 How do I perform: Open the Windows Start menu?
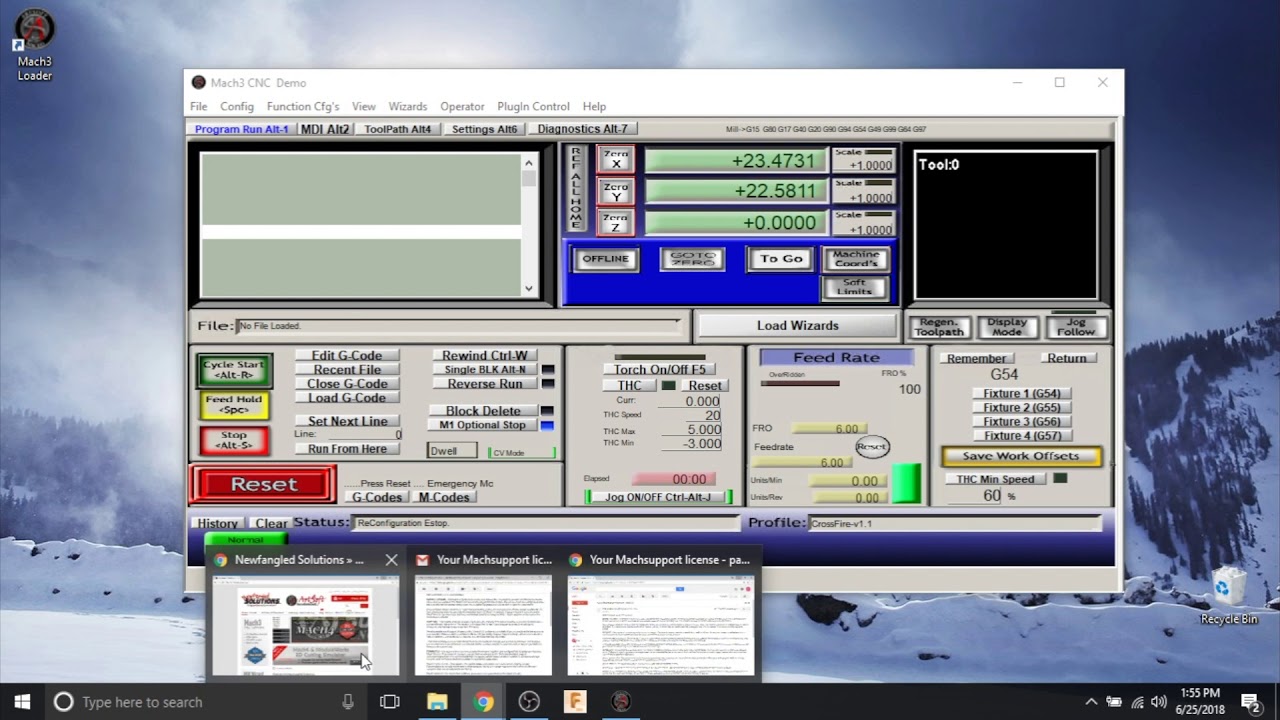coord(23,702)
